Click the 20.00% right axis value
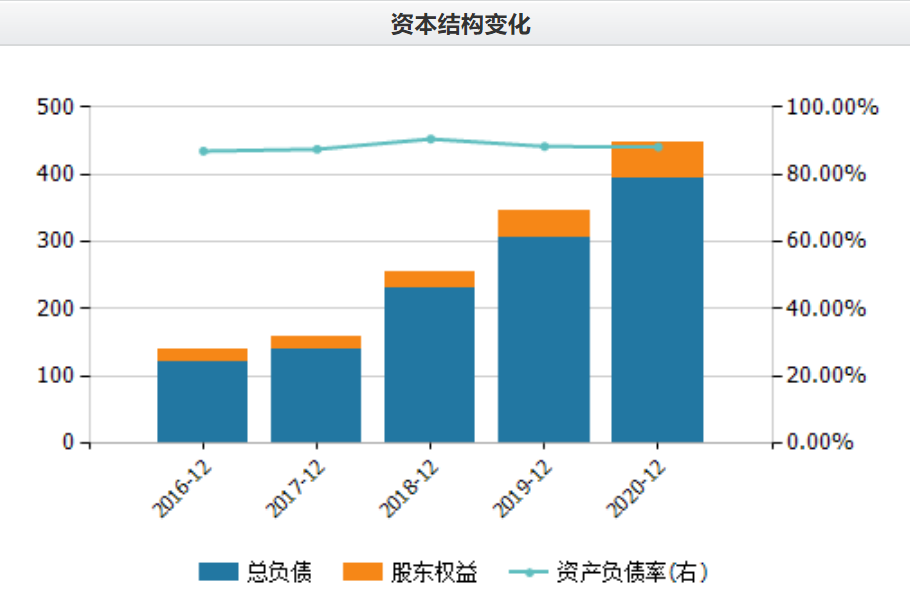 click(x=826, y=375)
